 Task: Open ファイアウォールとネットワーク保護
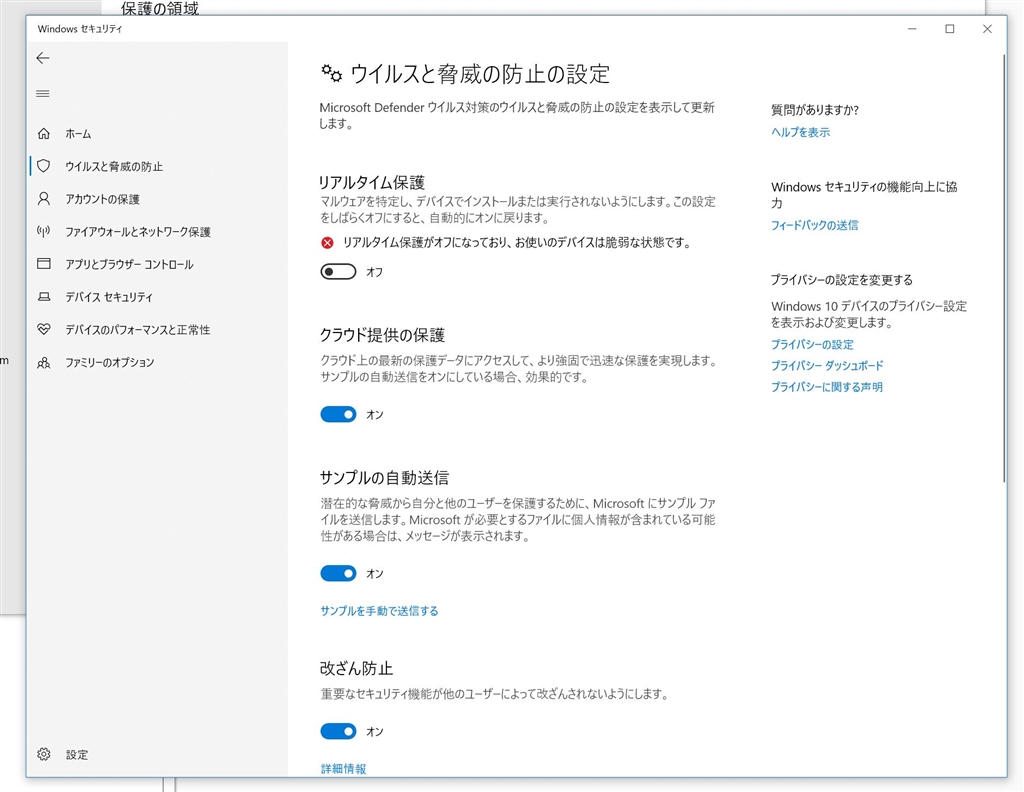point(157,231)
